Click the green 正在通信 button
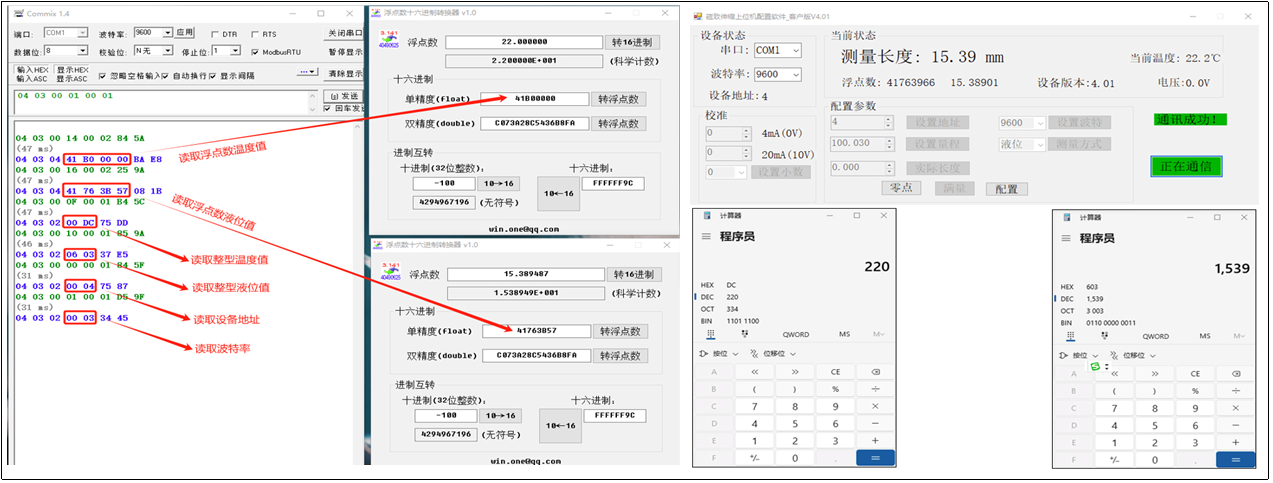 [1186, 166]
